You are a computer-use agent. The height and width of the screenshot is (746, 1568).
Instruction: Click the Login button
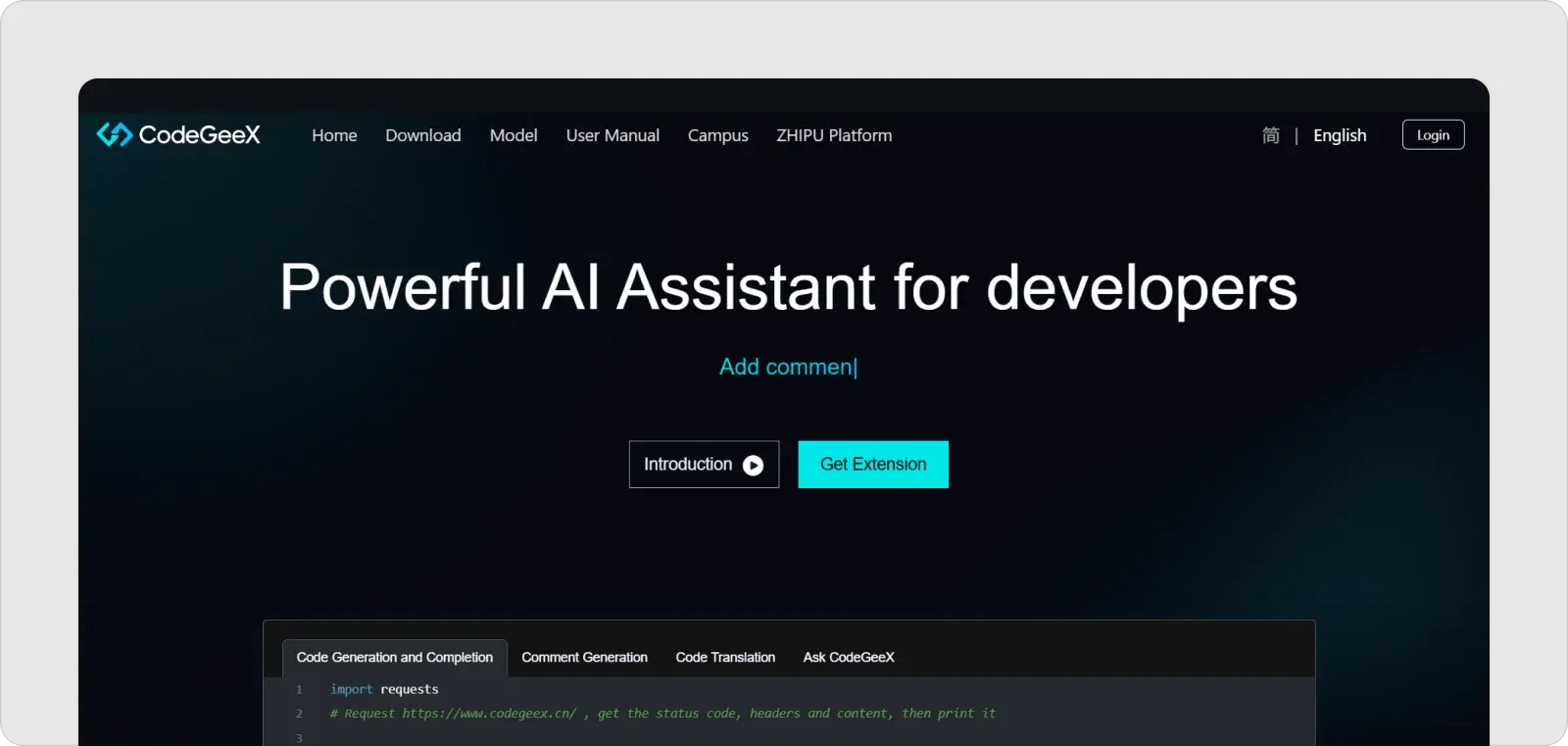pyautogui.click(x=1433, y=134)
